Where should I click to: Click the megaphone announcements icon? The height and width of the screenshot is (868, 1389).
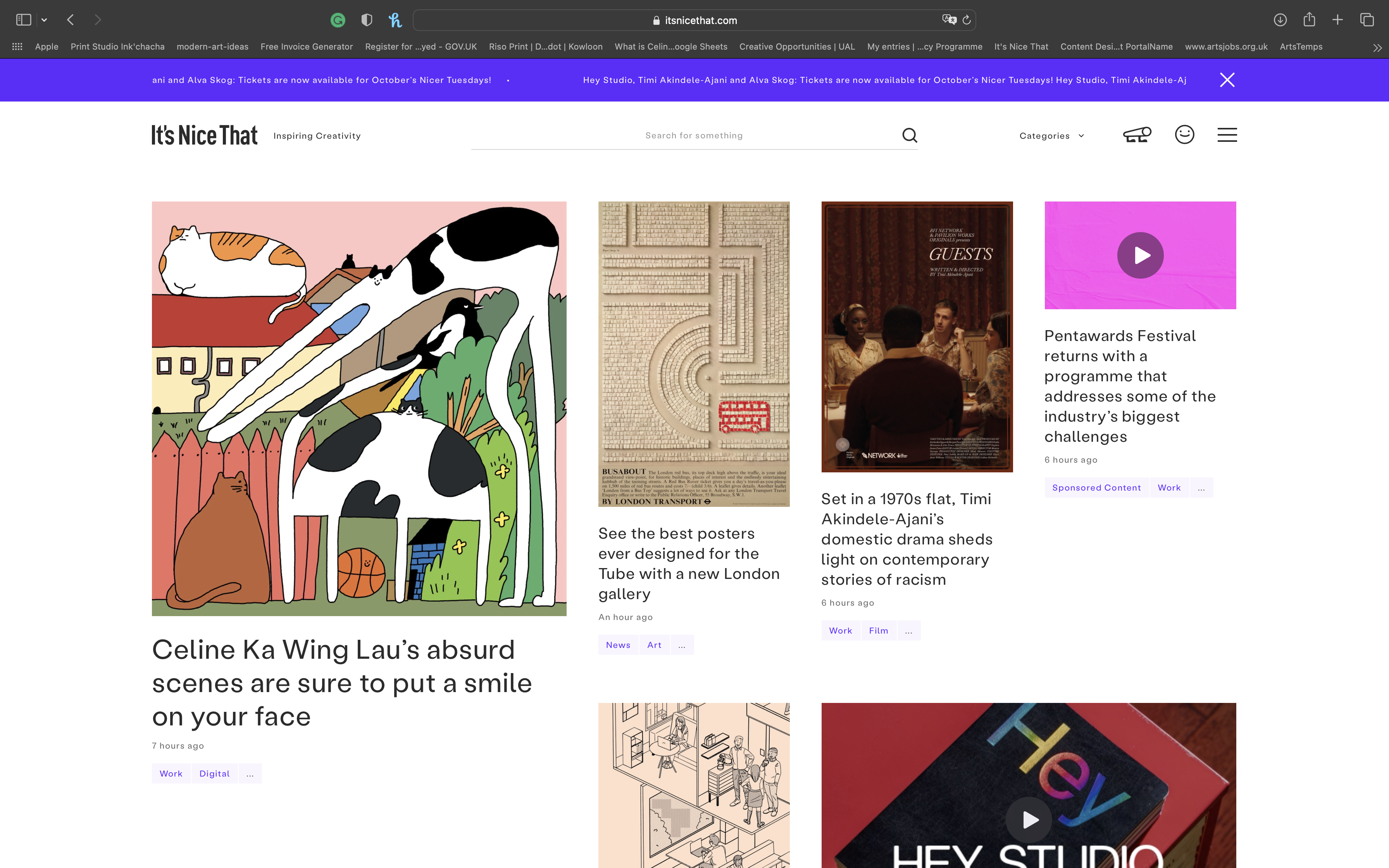(1136, 135)
